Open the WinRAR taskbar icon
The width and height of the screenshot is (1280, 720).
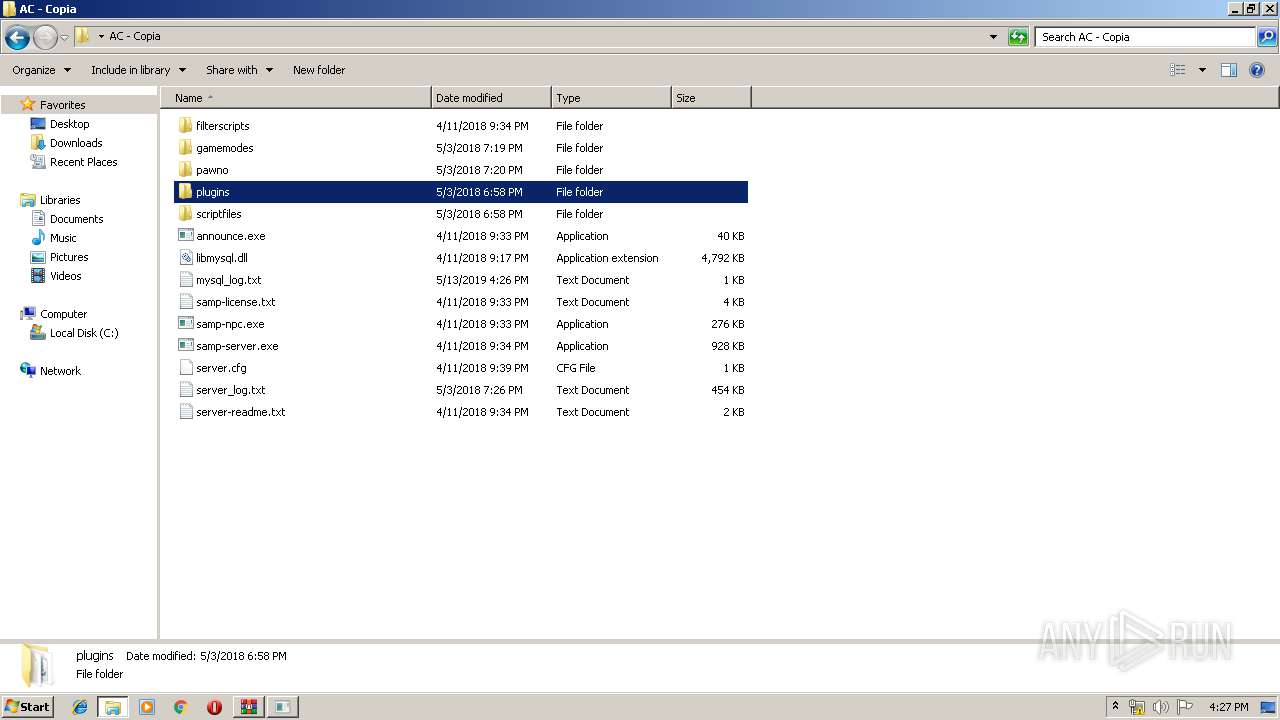(x=248, y=707)
